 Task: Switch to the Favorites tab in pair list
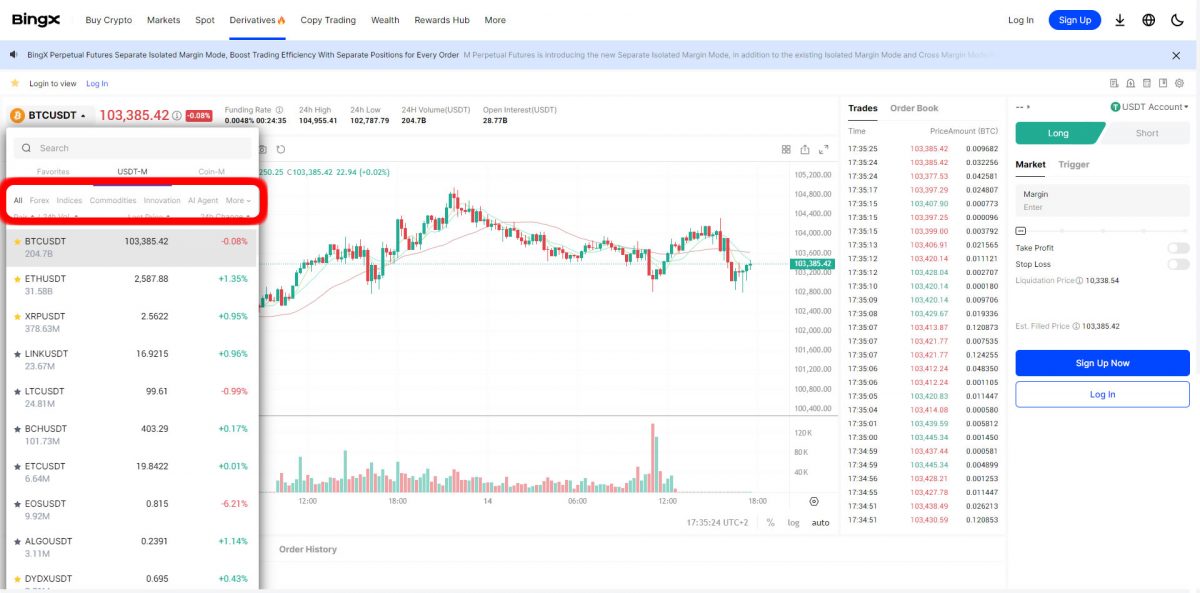click(53, 172)
